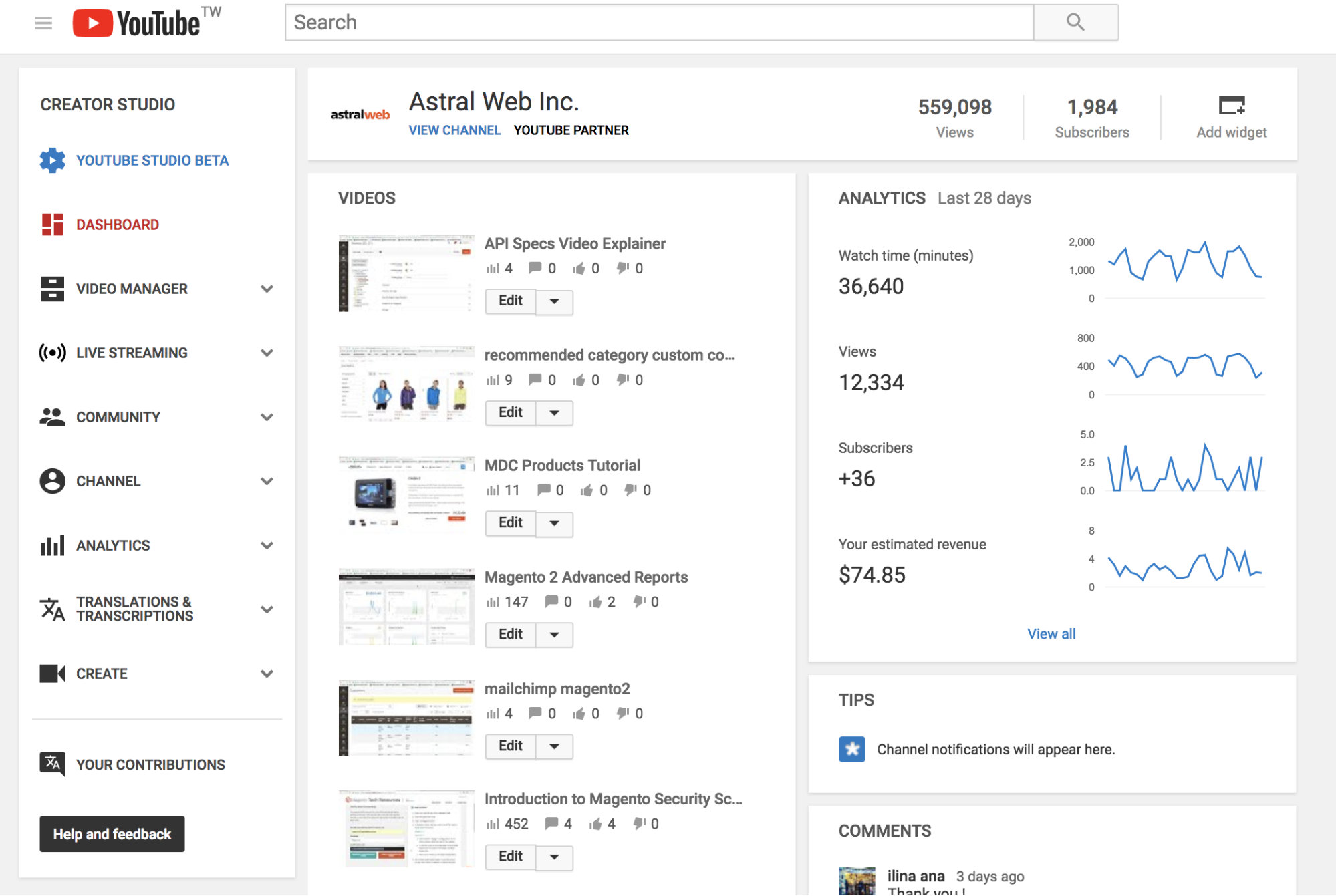This screenshot has height=896, width=1336.
Task: Click views icon for API Specs Video Explainer
Action: click(x=493, y=269)
